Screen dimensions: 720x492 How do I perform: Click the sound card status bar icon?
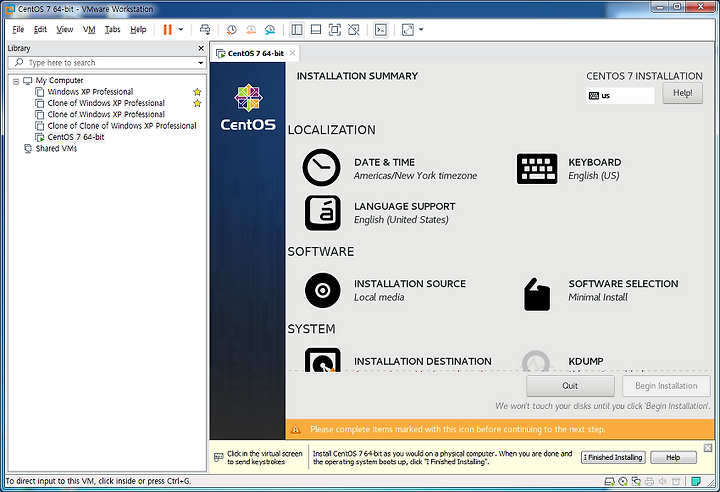click(663, 481)
